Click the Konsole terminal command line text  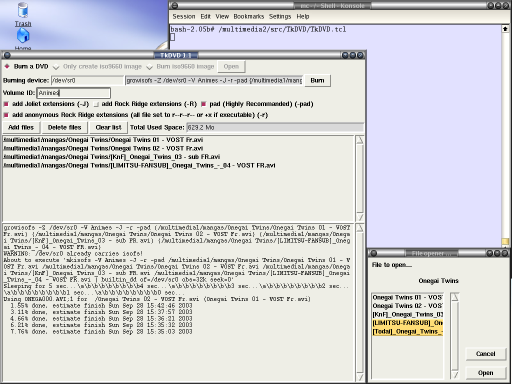(x=258, y=29)
